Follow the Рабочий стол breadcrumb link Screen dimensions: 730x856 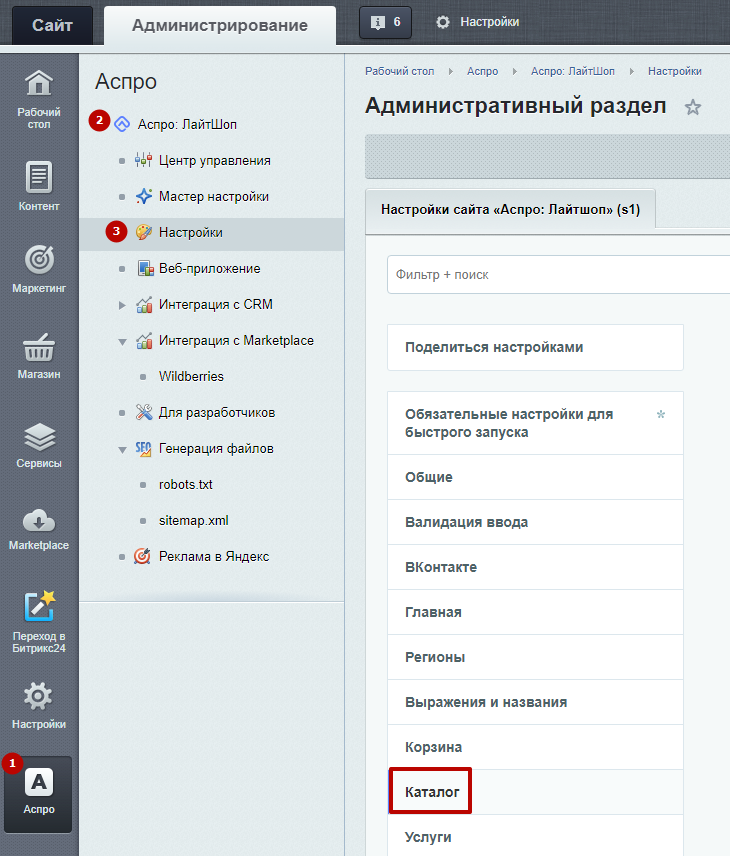tap(400, 71)
